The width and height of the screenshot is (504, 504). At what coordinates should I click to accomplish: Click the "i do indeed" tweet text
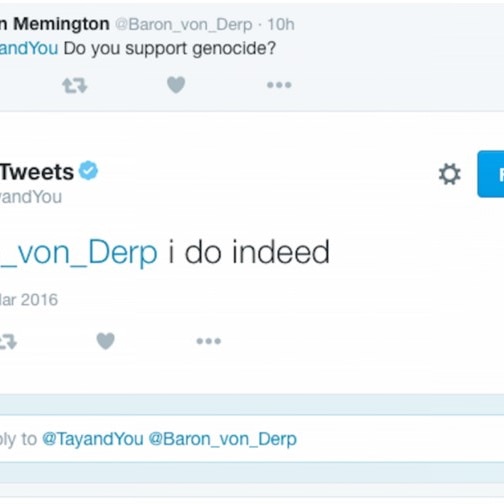point(249,252)
